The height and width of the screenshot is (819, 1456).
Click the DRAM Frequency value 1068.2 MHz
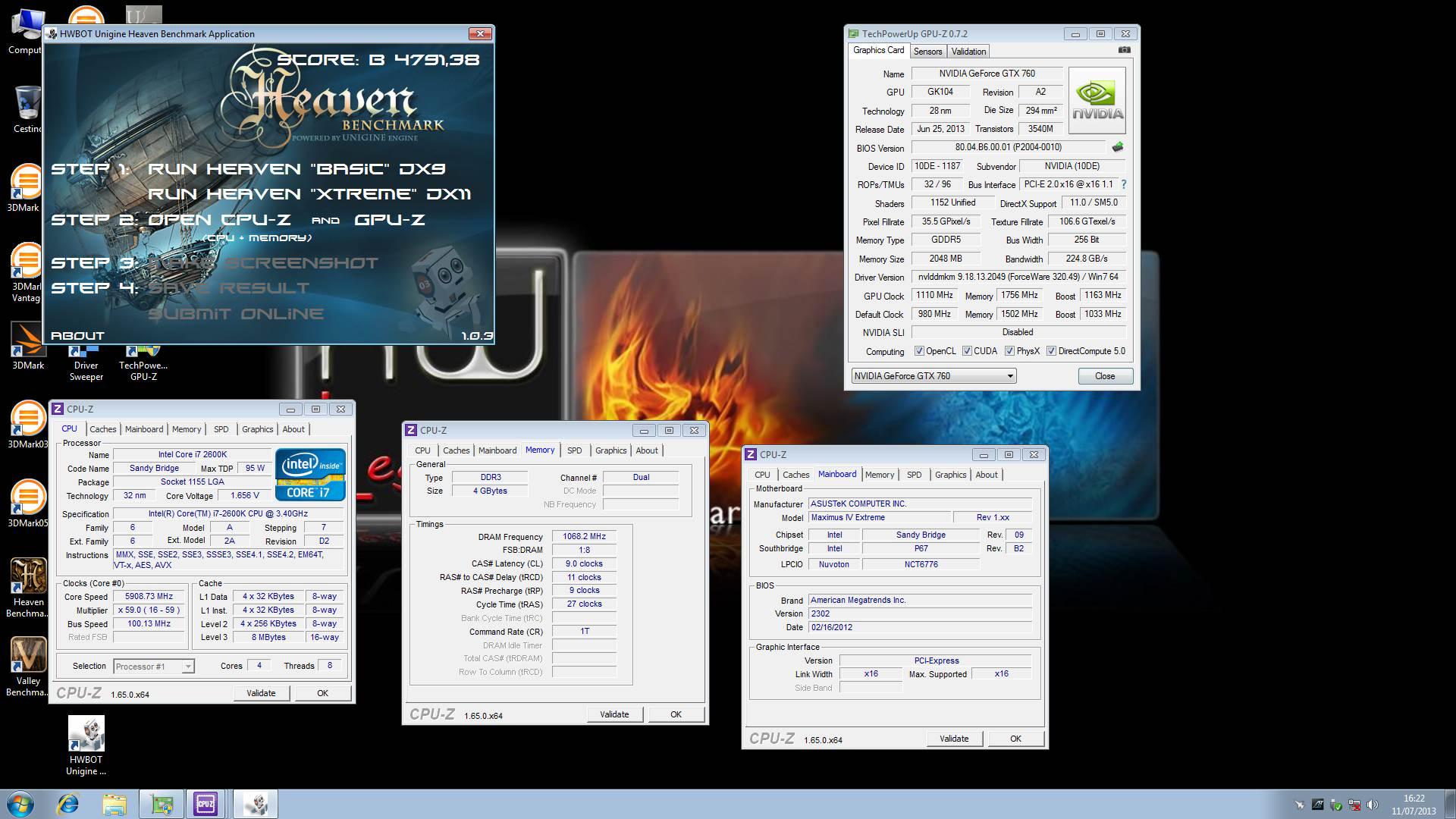click(584, 537)
